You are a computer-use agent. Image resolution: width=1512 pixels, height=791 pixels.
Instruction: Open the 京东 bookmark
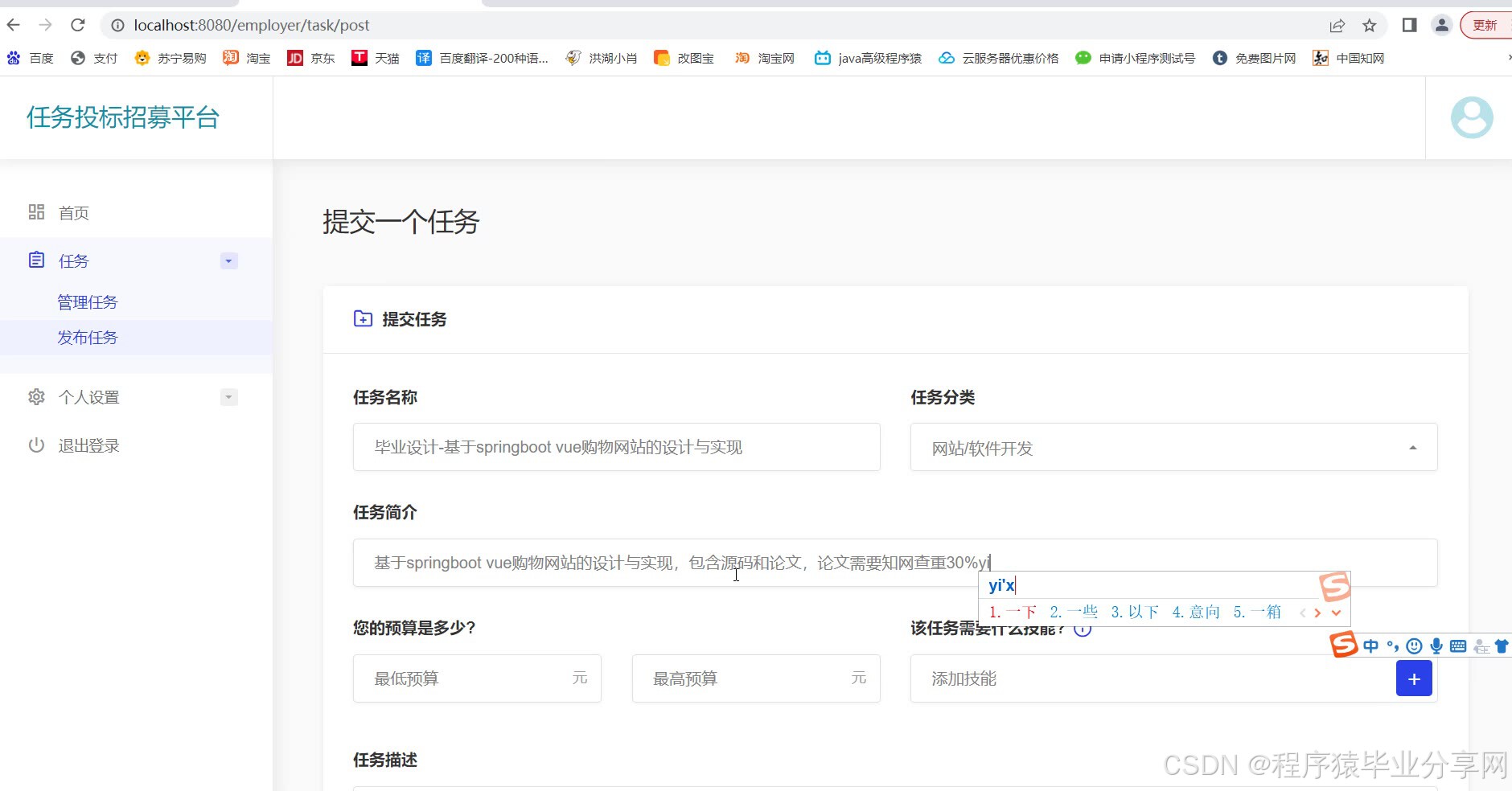tap(311, 58)
